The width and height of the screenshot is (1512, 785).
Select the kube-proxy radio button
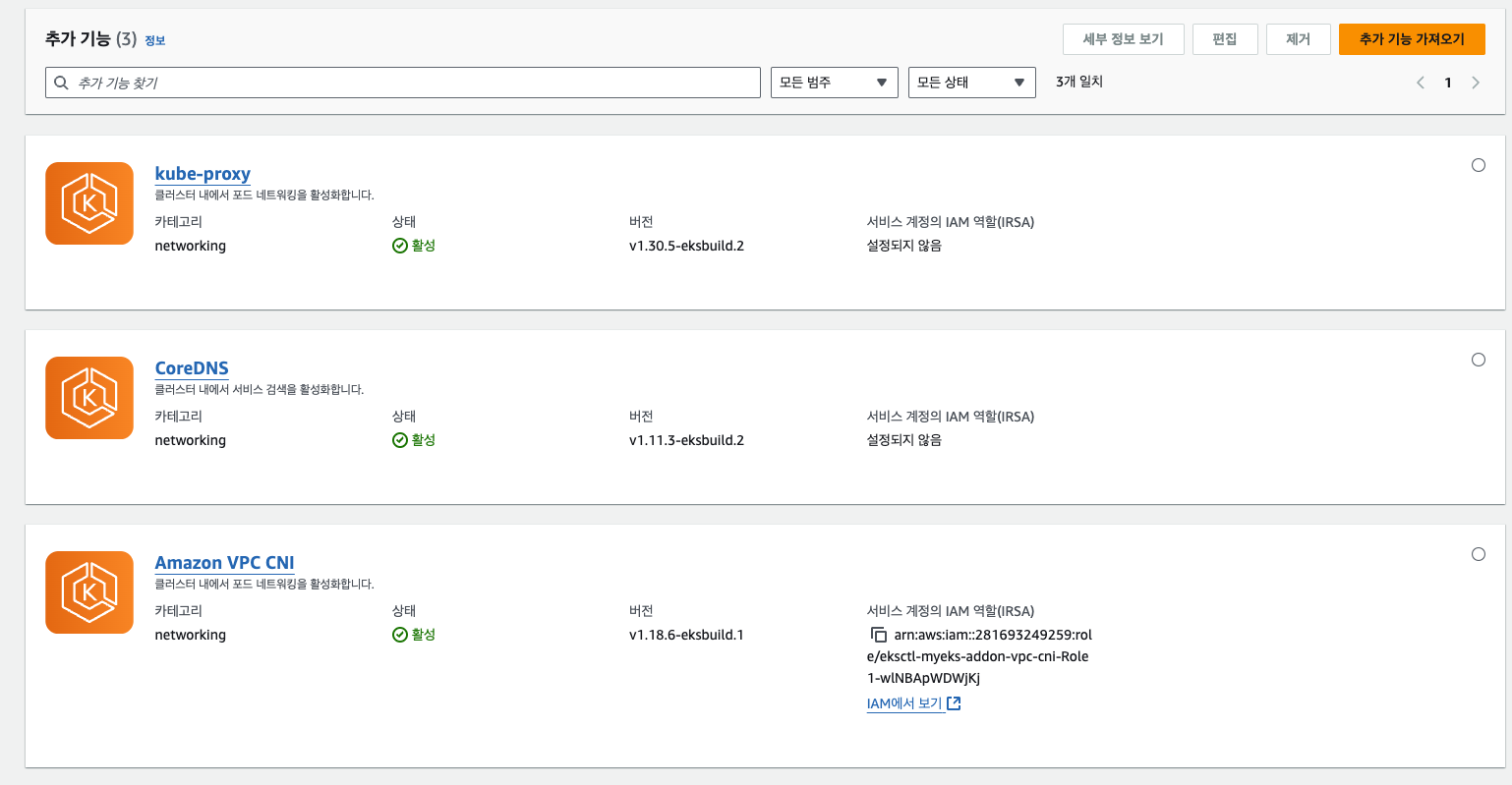pos(1479,165)
